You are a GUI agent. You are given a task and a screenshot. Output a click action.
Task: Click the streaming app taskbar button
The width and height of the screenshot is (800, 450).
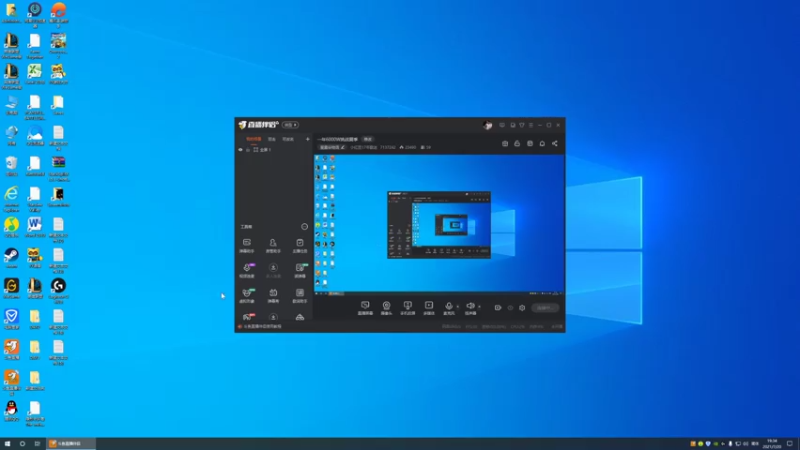click(x=71, y=444)
